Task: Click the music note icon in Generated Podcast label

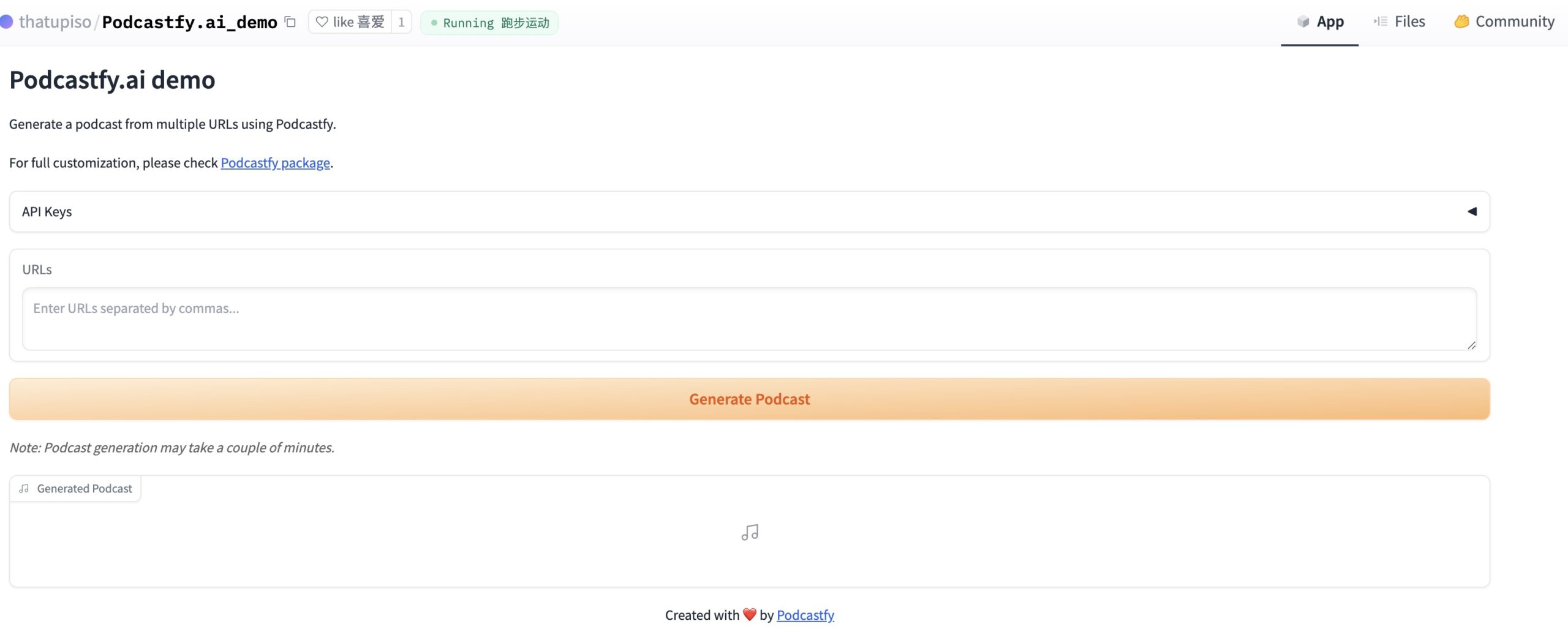Action: coord(24,489)
